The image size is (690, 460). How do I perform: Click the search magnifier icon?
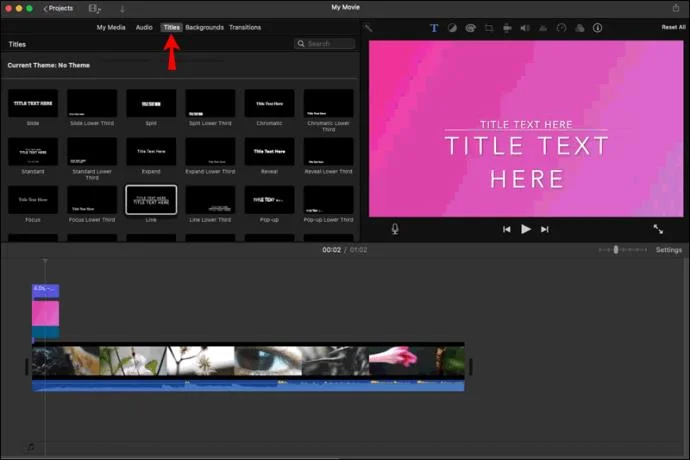(301, 44)
